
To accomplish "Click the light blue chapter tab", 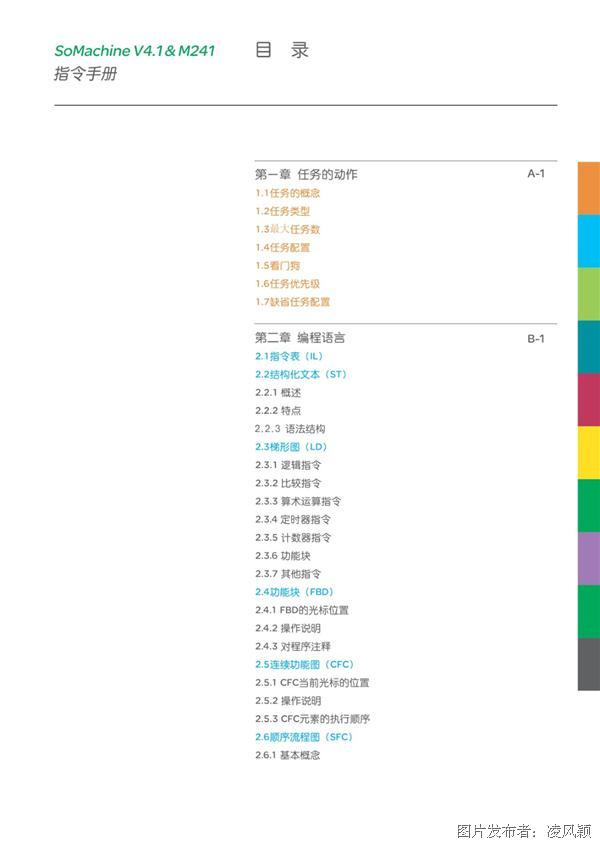I will 589,241.
